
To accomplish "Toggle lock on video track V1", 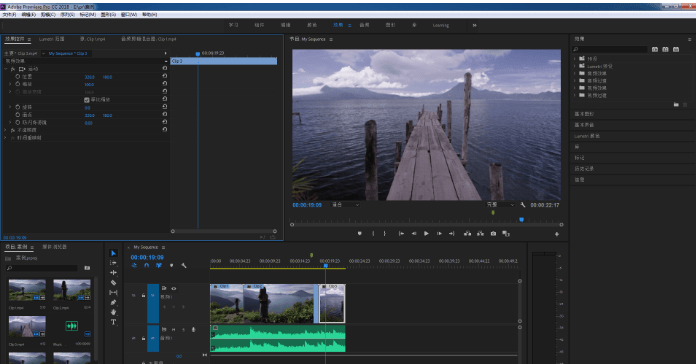I will pos(143,295).
